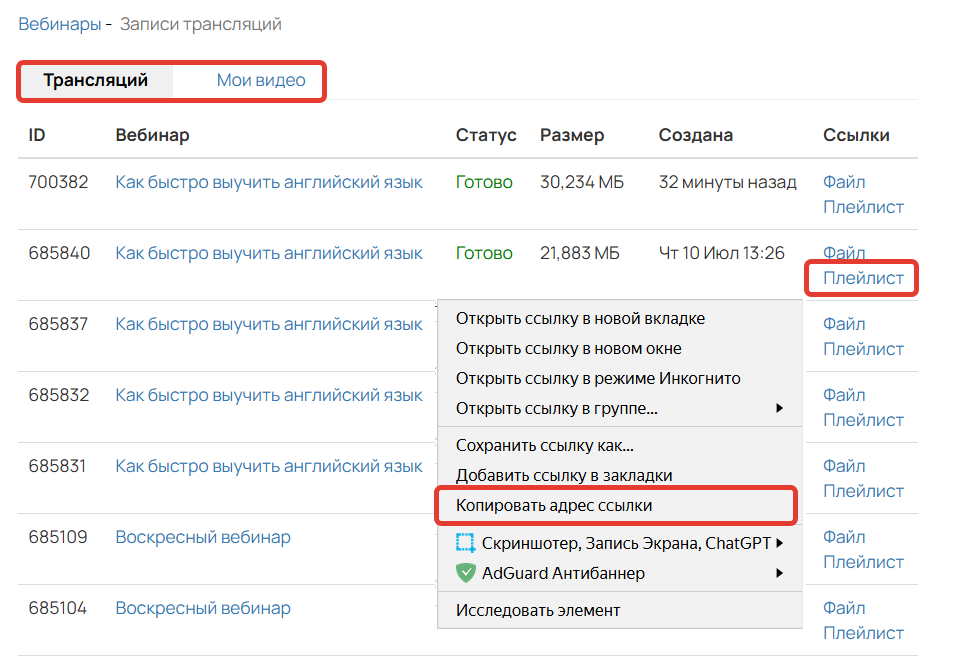The image size is (967, 658).
Task: Open link in Incognito mode
Action: click(x=598, y=378)
